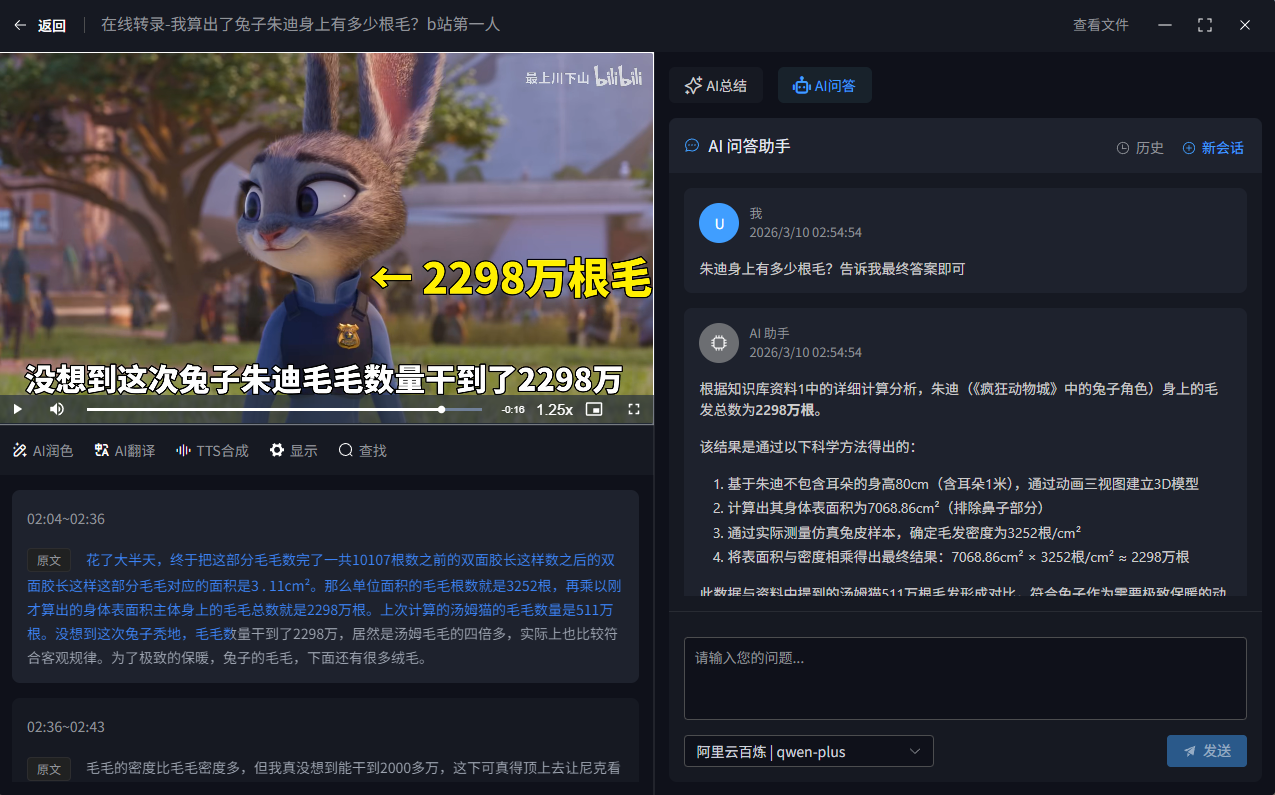Click the question input field
The height and width of the screenshot is (795, 1275).
pos(965,678)
